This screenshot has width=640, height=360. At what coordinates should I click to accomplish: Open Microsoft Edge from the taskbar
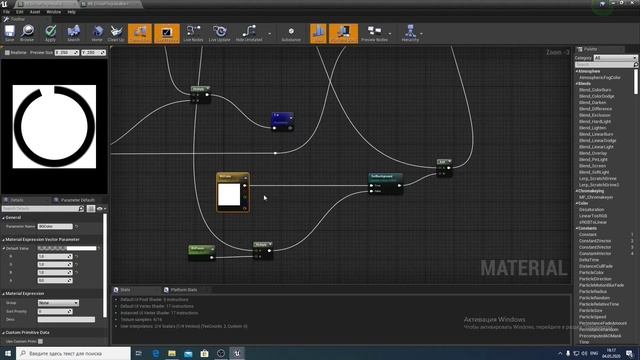point(156,353)
